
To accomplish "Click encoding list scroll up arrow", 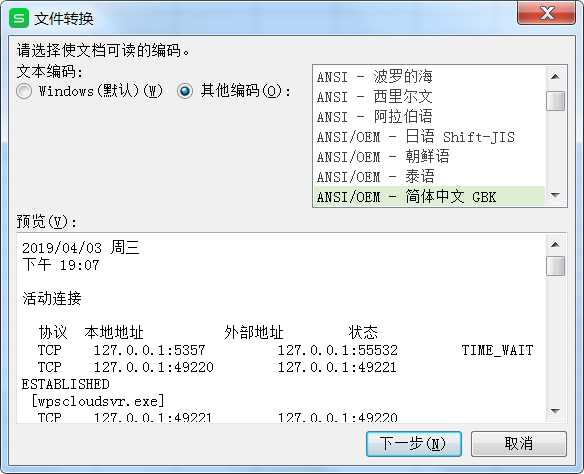I will (555, 77).
